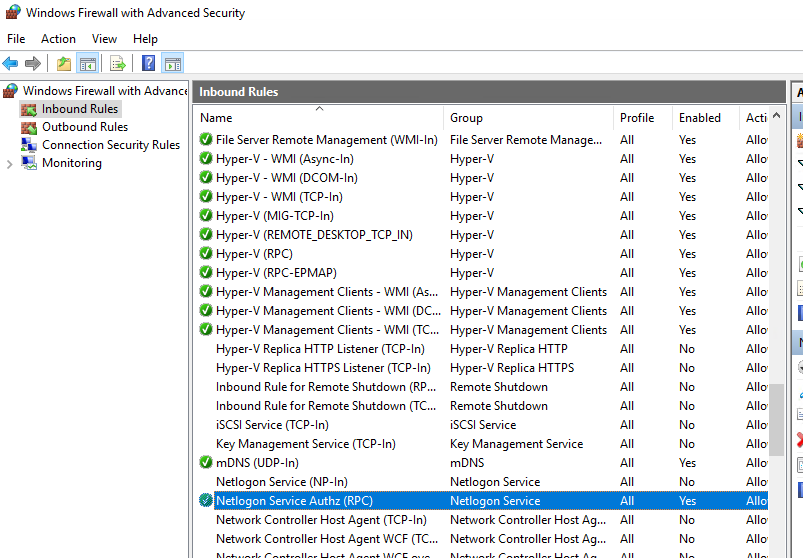Image resolution: width=803 pixels, height=558 pixels.
Task: Click green check icon for Hyper-V - WMI (DCOM-In)
Action: pos(206,177)
